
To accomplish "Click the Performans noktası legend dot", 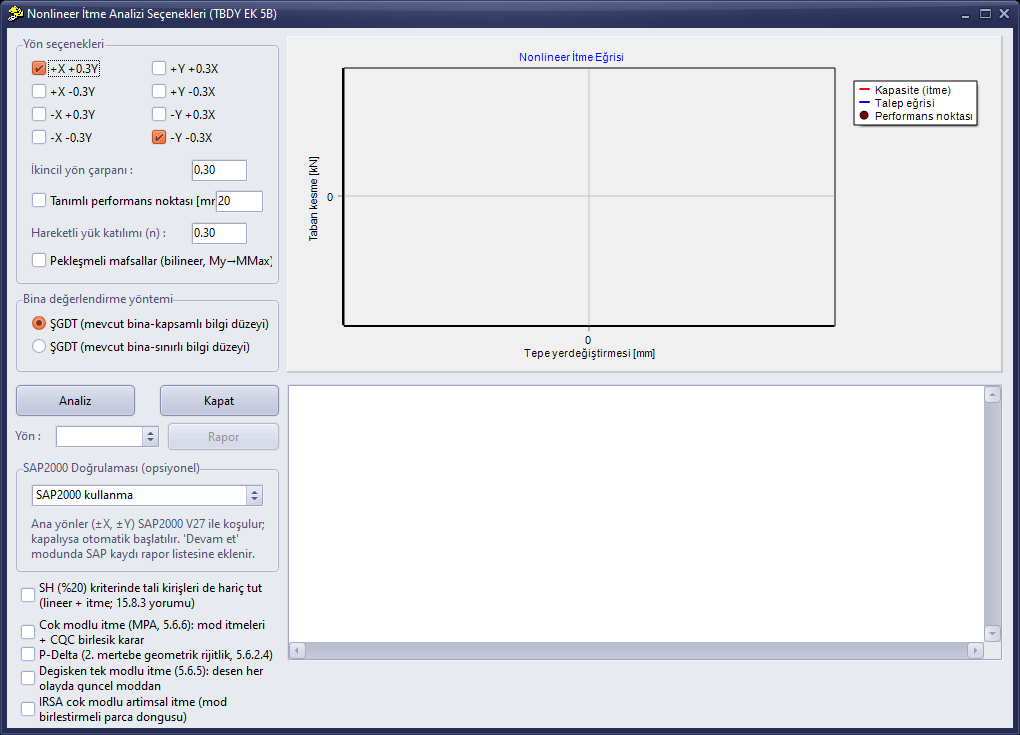I will coord(864,116).
